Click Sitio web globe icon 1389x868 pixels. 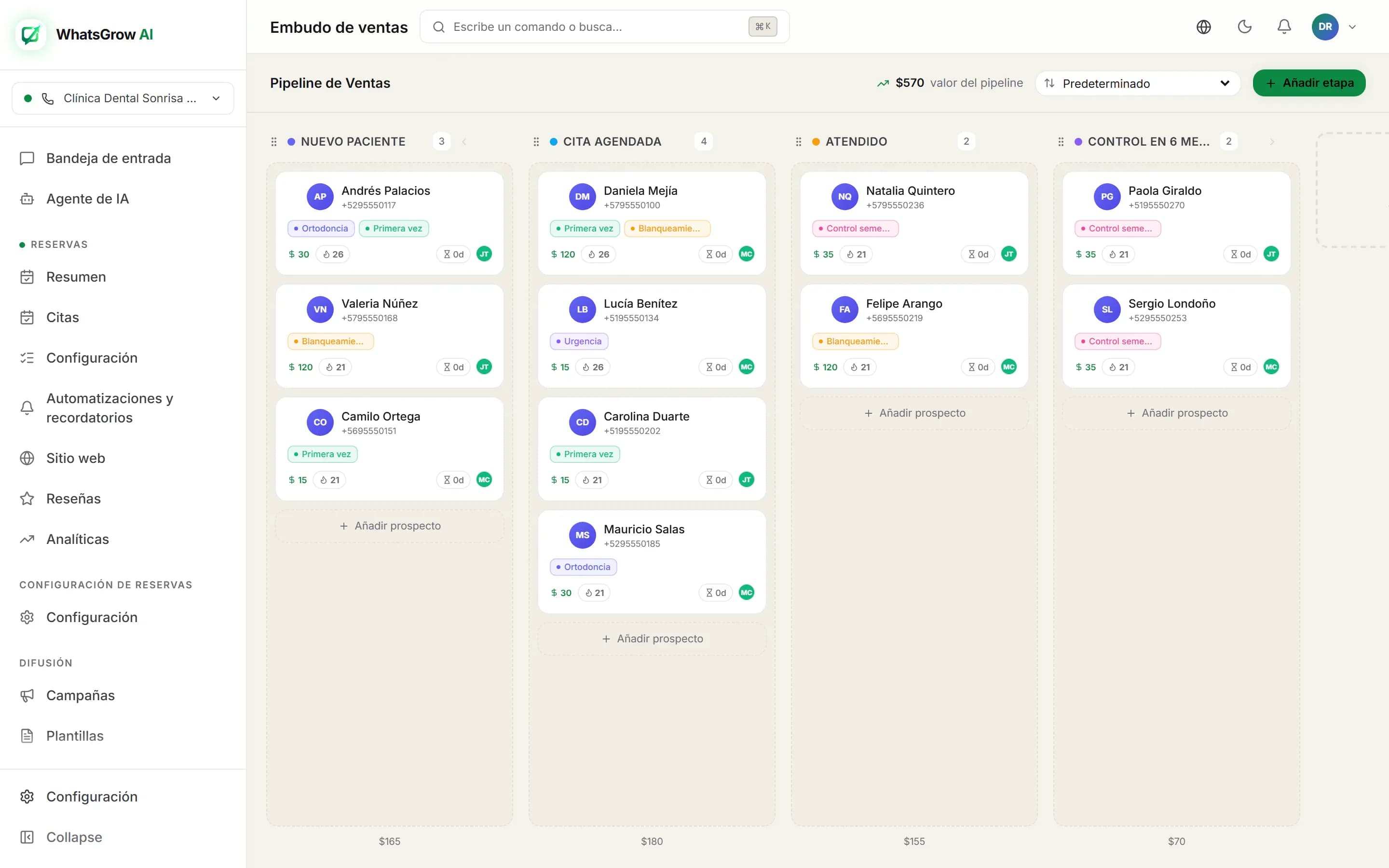(x=27, y=458)
